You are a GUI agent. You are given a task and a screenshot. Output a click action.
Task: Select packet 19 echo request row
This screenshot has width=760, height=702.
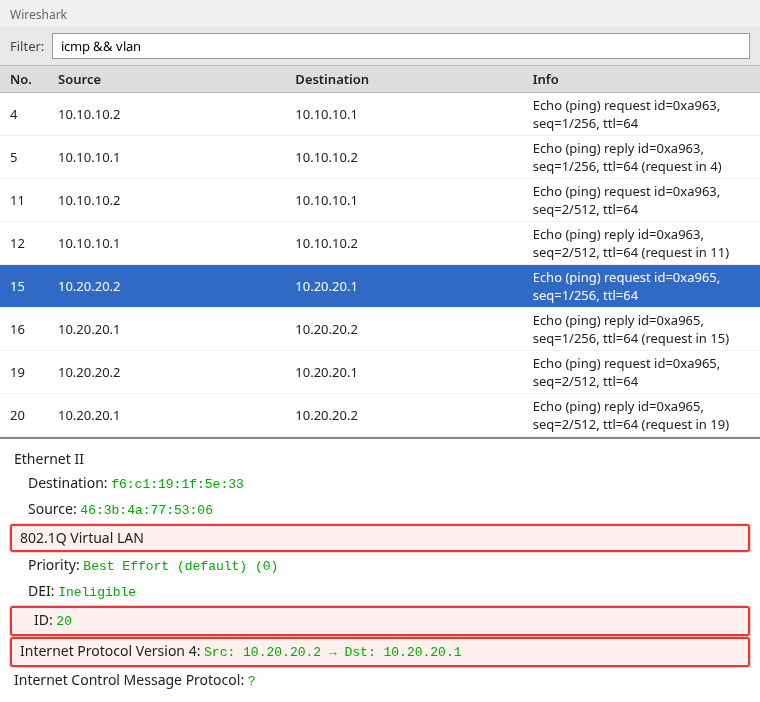pos(380,372)
